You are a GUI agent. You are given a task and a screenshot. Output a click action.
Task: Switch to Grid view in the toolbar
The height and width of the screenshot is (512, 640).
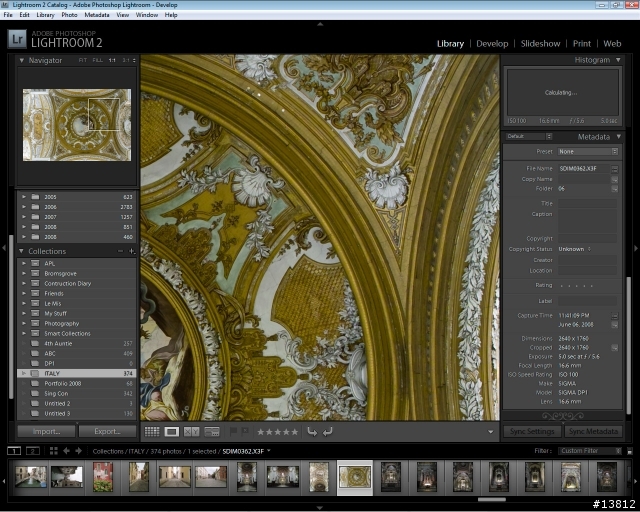click(x=152, y=432)
